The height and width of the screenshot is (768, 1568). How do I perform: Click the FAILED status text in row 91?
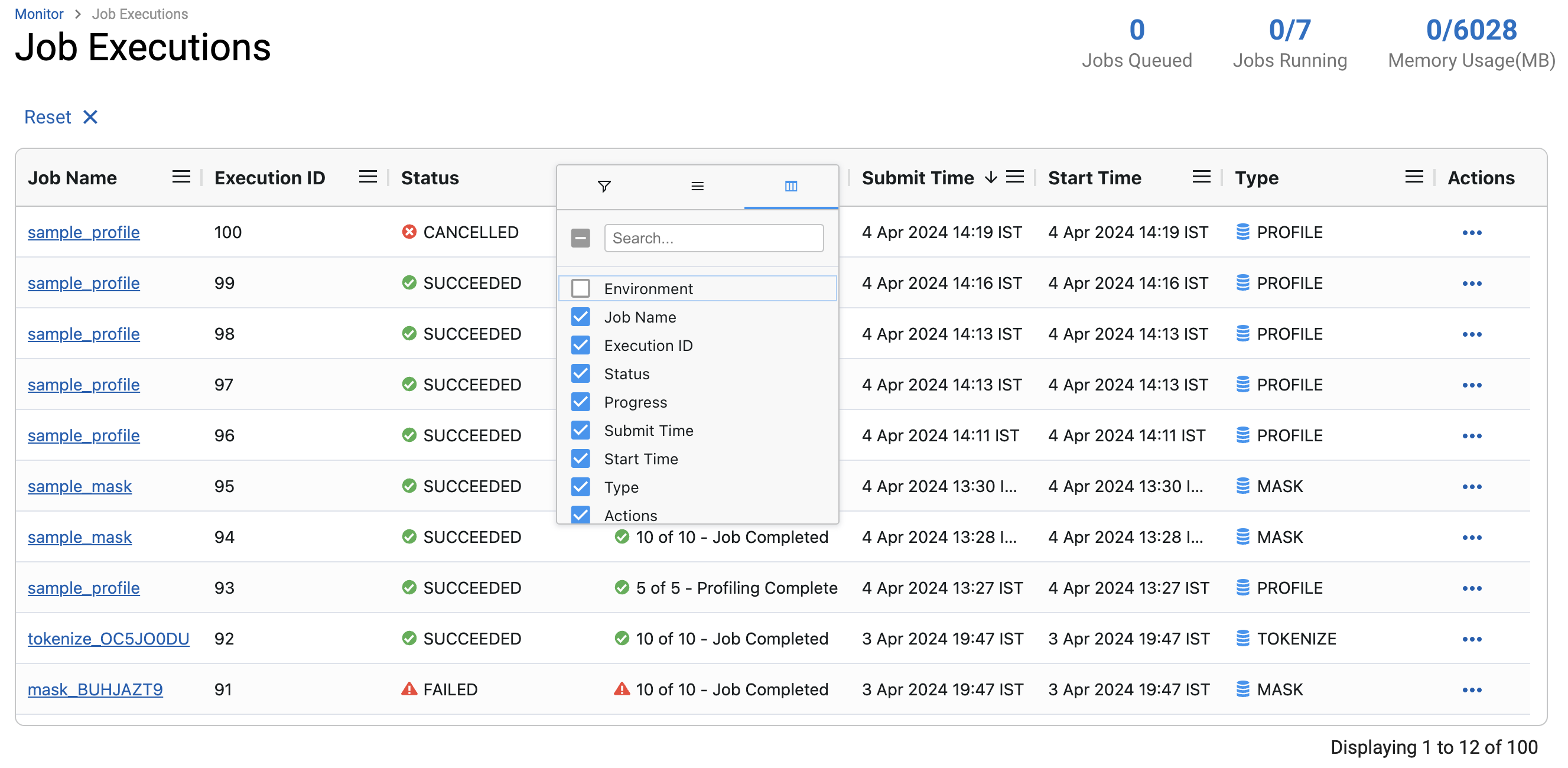(x=450, y=689)
